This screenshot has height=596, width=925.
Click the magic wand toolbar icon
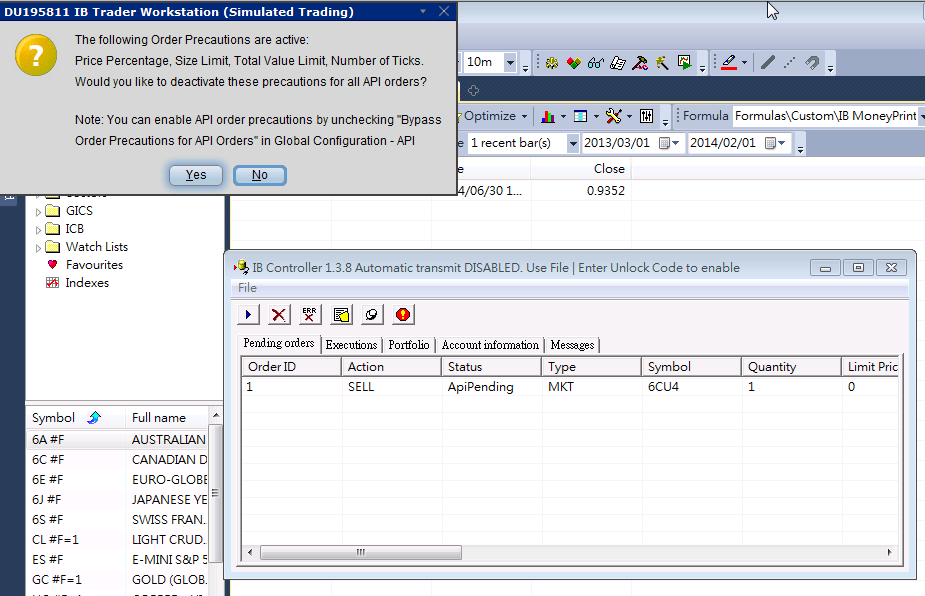(662, 63)
